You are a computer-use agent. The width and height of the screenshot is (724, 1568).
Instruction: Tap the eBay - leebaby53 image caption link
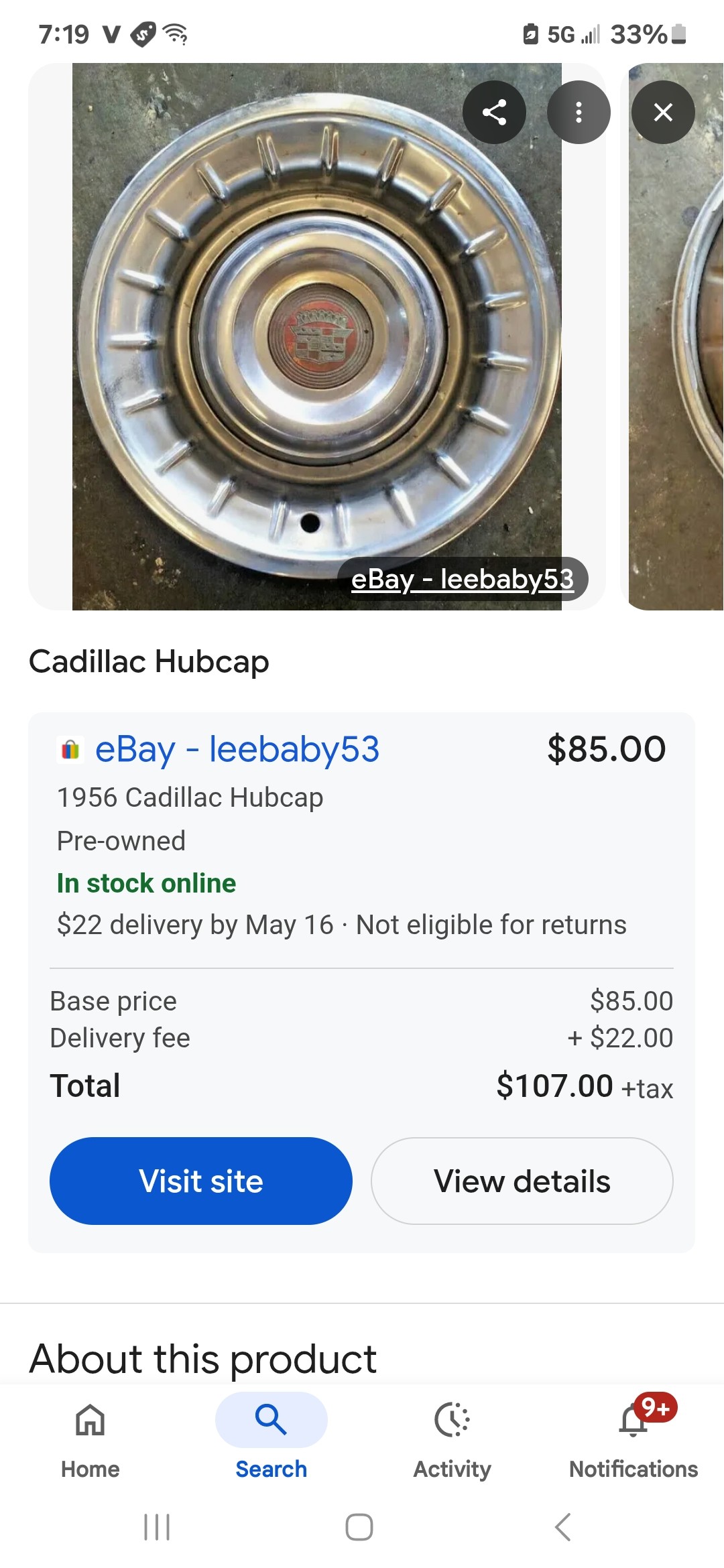point(463,579)
